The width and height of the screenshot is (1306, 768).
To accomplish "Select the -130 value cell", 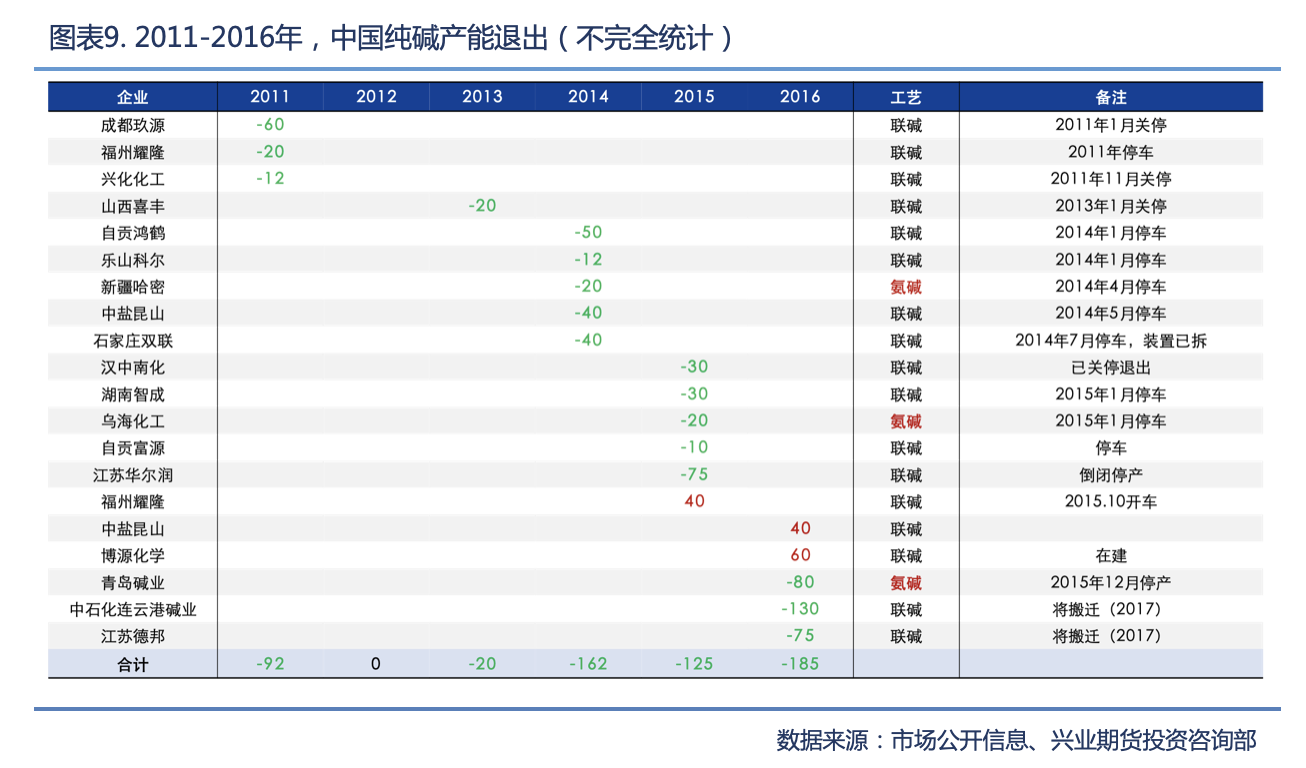I will [800, 609].
